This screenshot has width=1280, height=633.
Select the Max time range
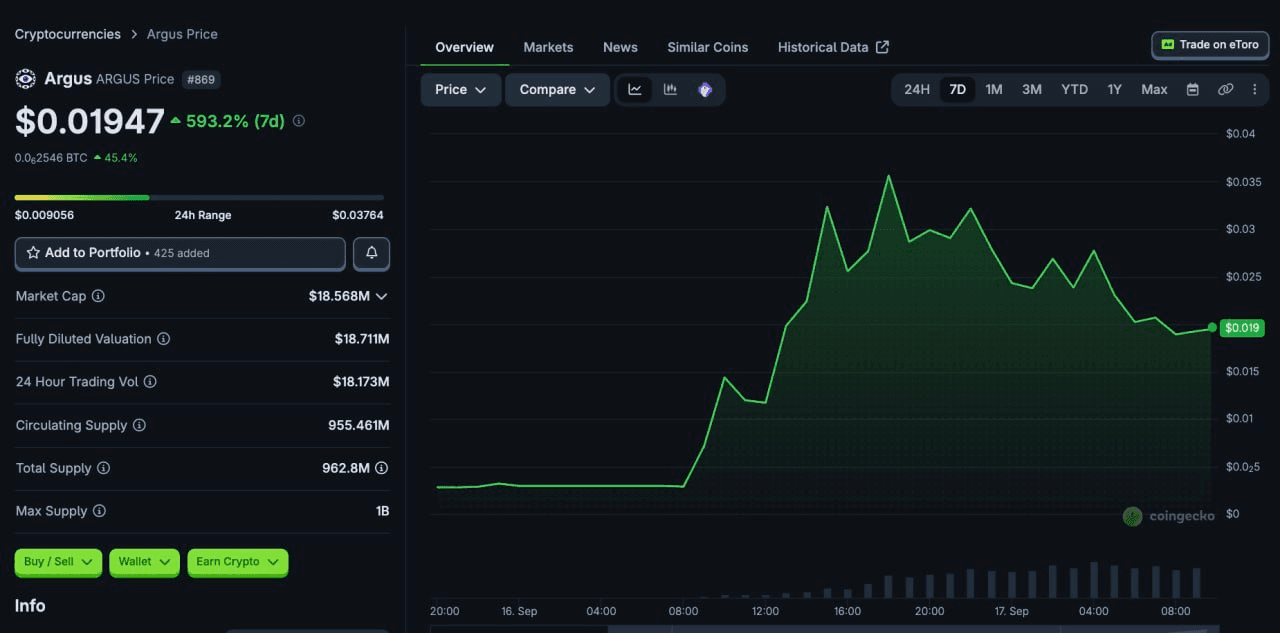click(x=1154, y=90)
